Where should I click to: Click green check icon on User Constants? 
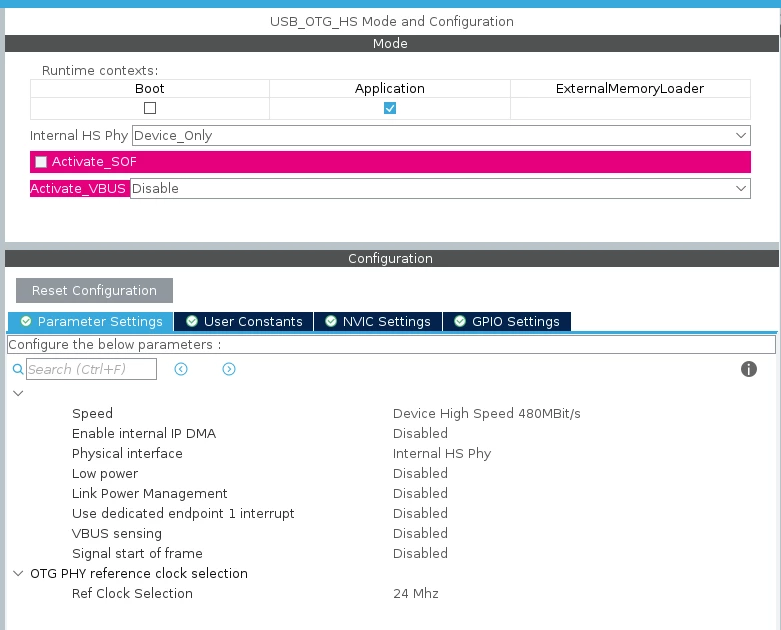(192, 321)
